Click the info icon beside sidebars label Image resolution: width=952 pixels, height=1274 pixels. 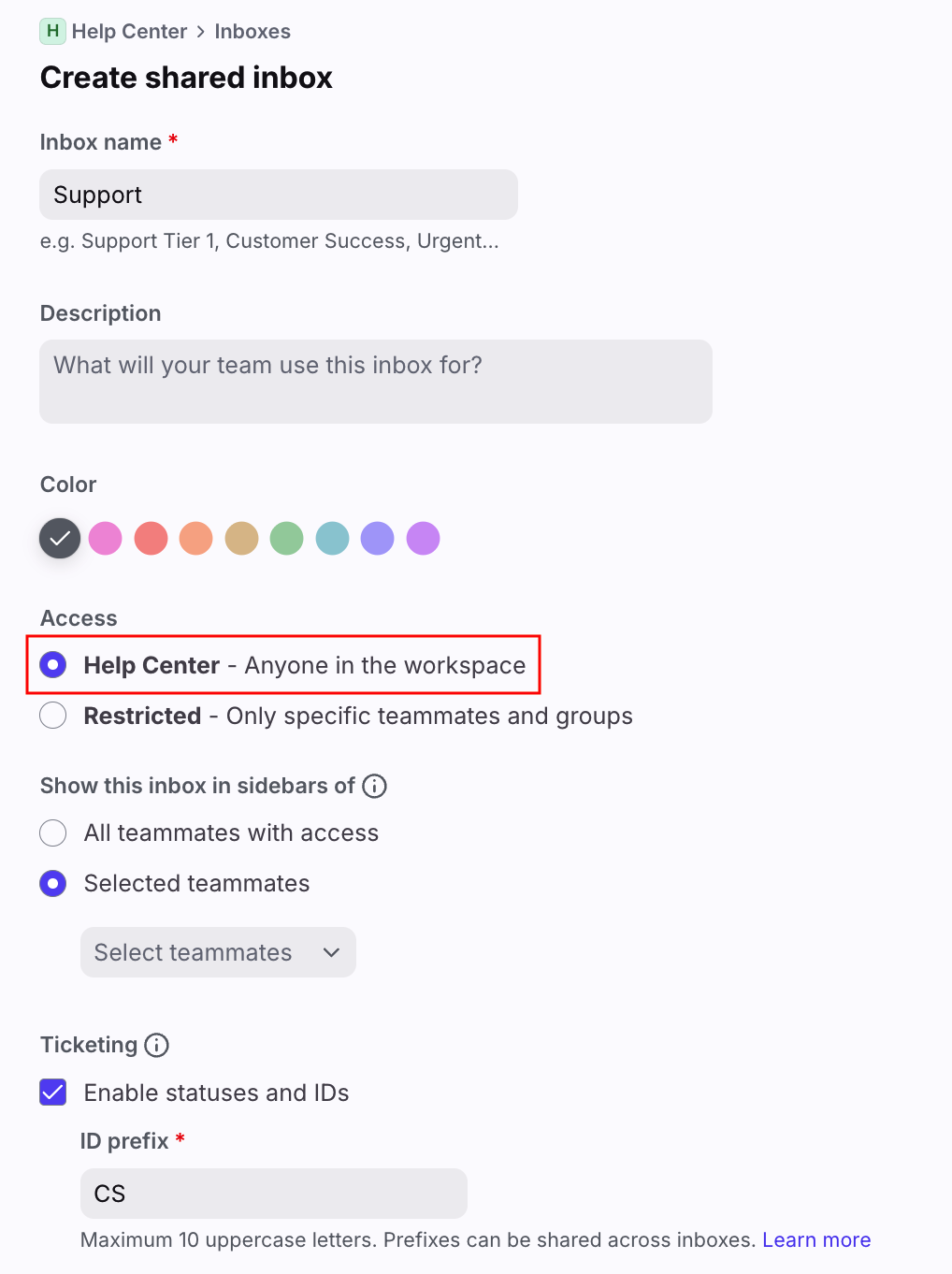[x=374, y=786]
